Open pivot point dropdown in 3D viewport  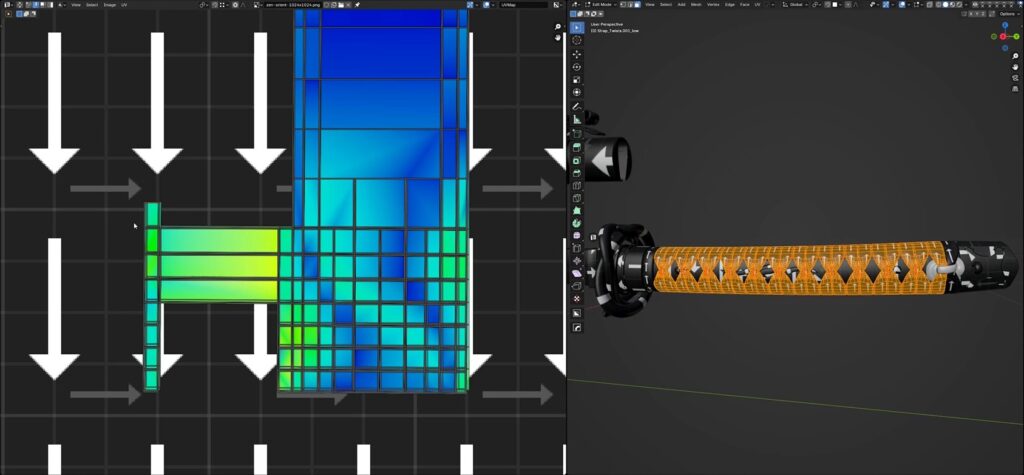click(816, 5)
